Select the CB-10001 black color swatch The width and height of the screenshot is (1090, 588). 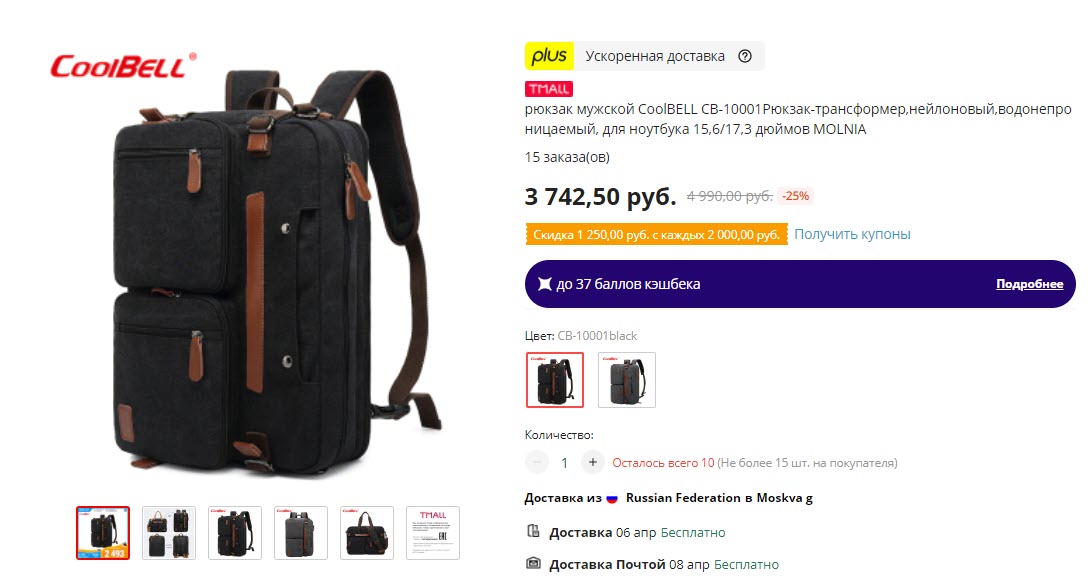tap(555, 379)
